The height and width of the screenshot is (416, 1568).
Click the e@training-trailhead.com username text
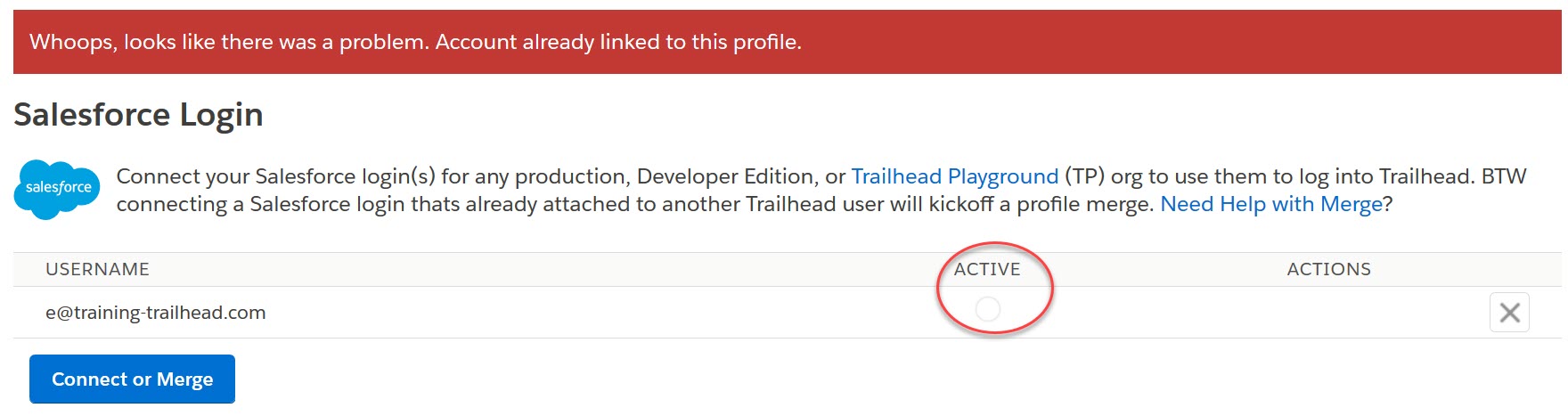156,313
